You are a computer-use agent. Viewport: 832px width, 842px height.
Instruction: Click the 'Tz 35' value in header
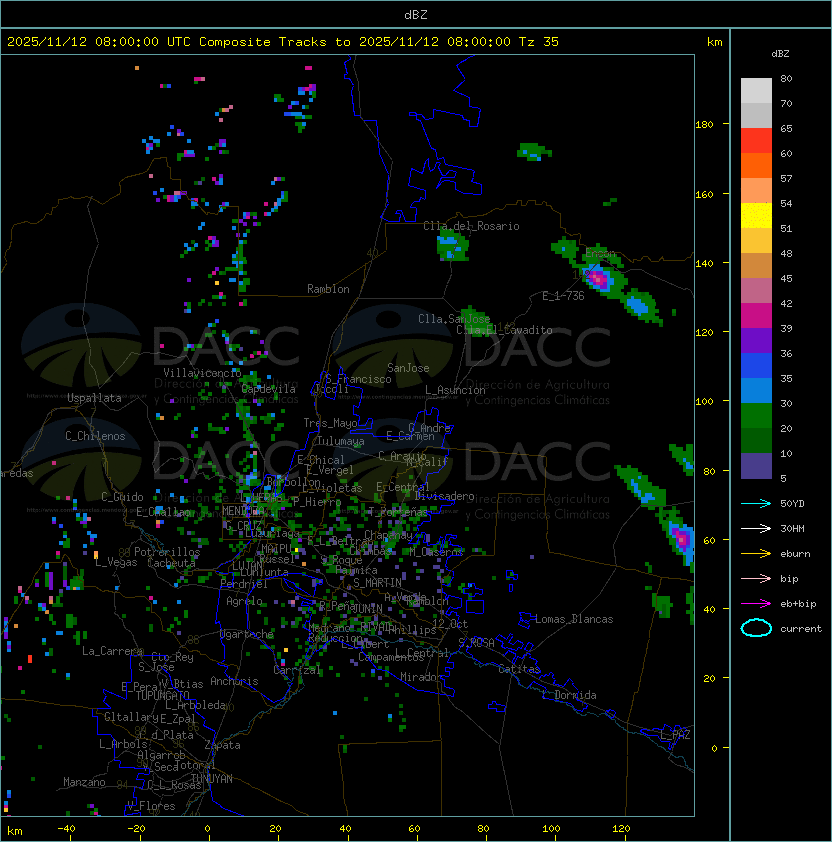tap(539, 42)
